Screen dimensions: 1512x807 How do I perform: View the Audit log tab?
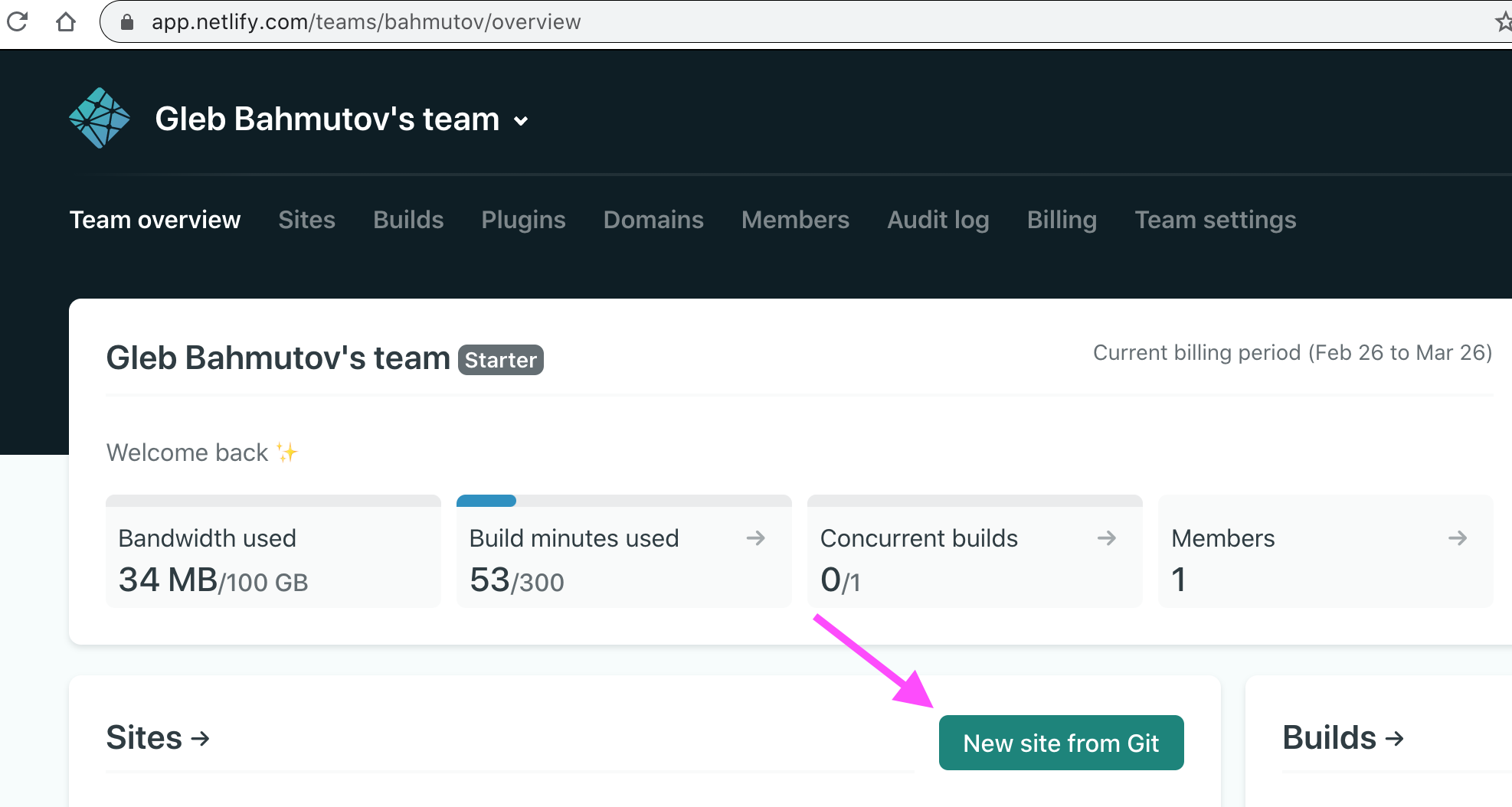click(938, 220)
